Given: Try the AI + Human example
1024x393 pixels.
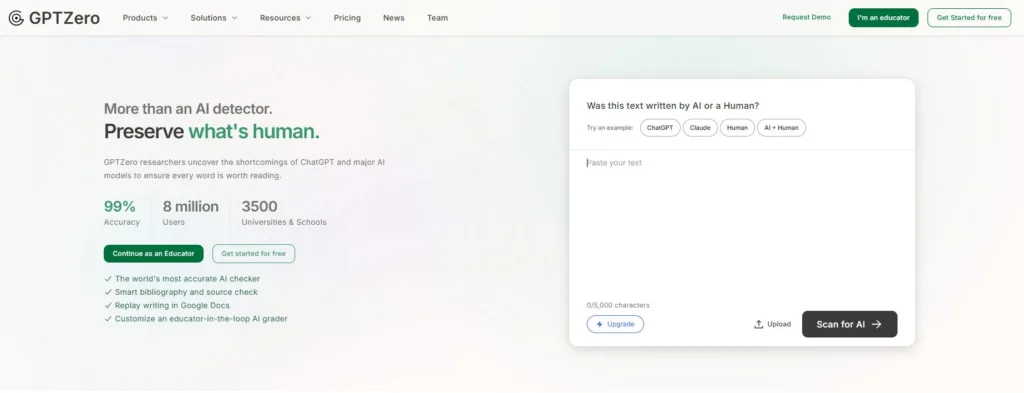Looking at the screenshot, I should point(782,128).
